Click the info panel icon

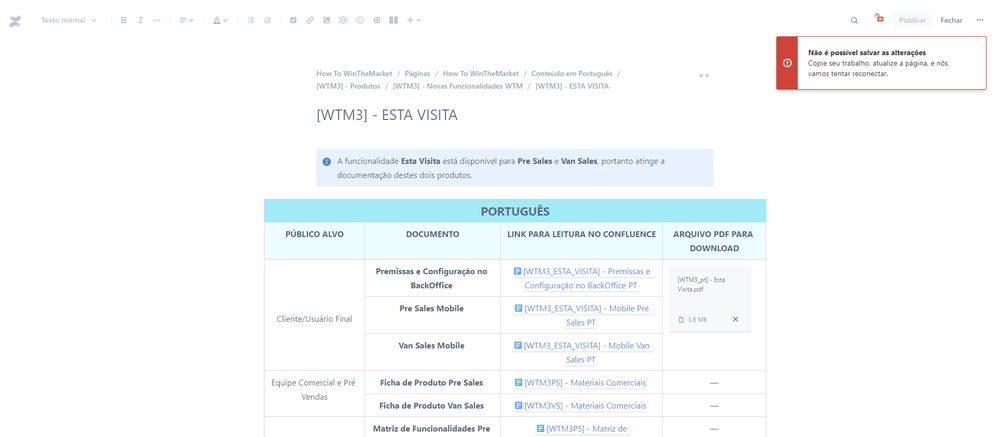pos(326,161)
